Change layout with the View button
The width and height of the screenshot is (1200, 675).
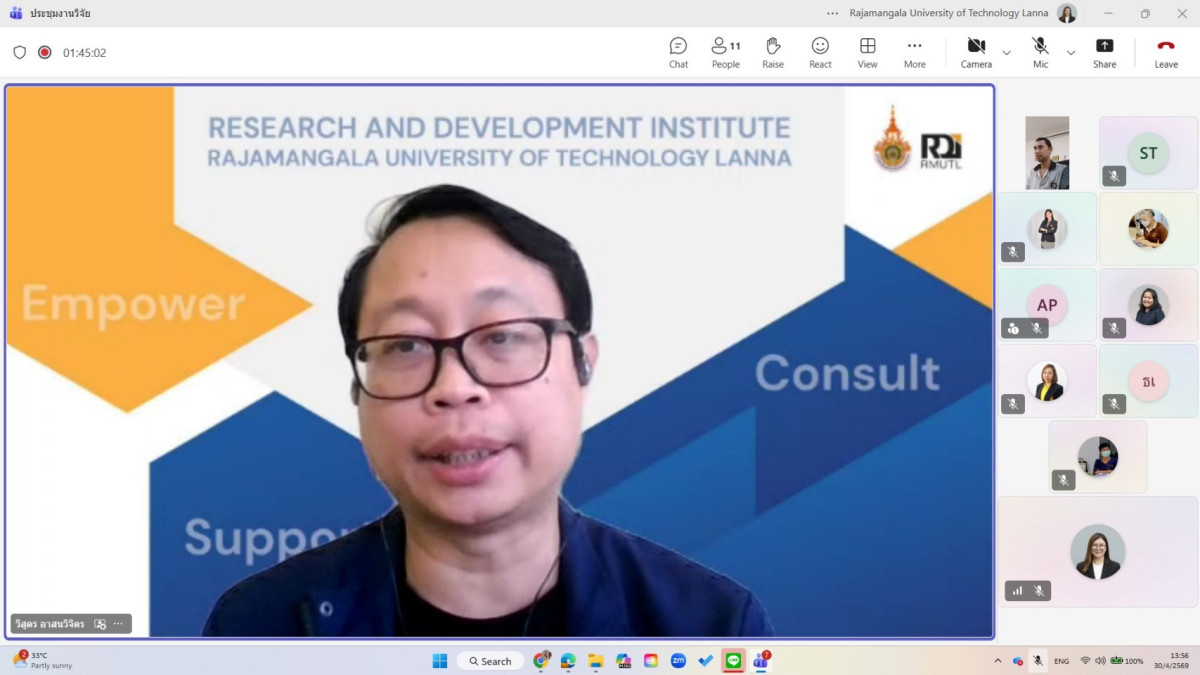(x=867, y=52)
